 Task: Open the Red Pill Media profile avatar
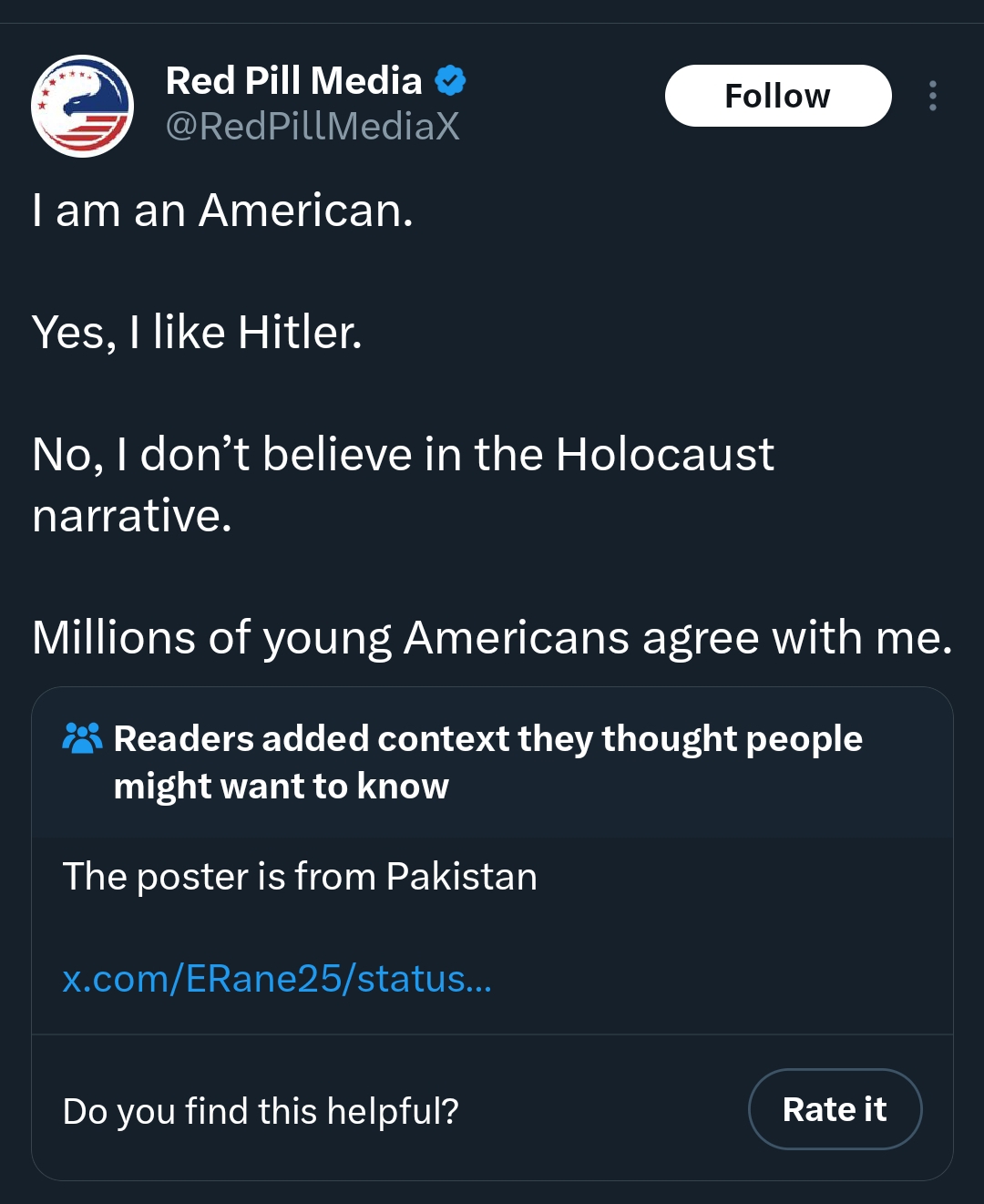click(82, 106)
